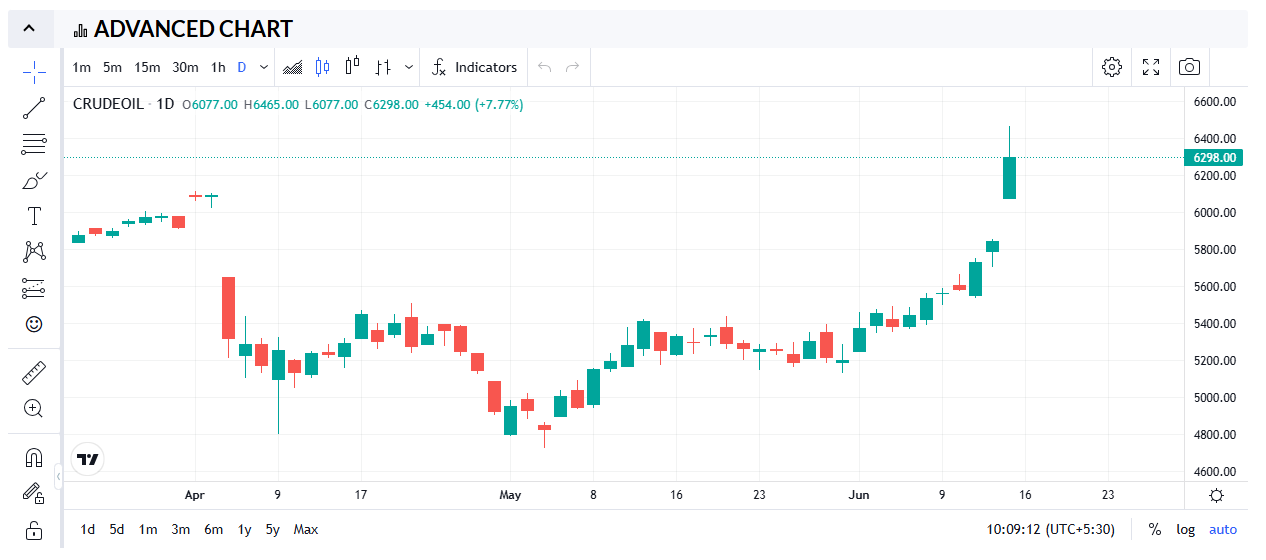Select hollow candles chart style
The width and height of the screenshot is (1266, 560).
(x=352, y=67)
